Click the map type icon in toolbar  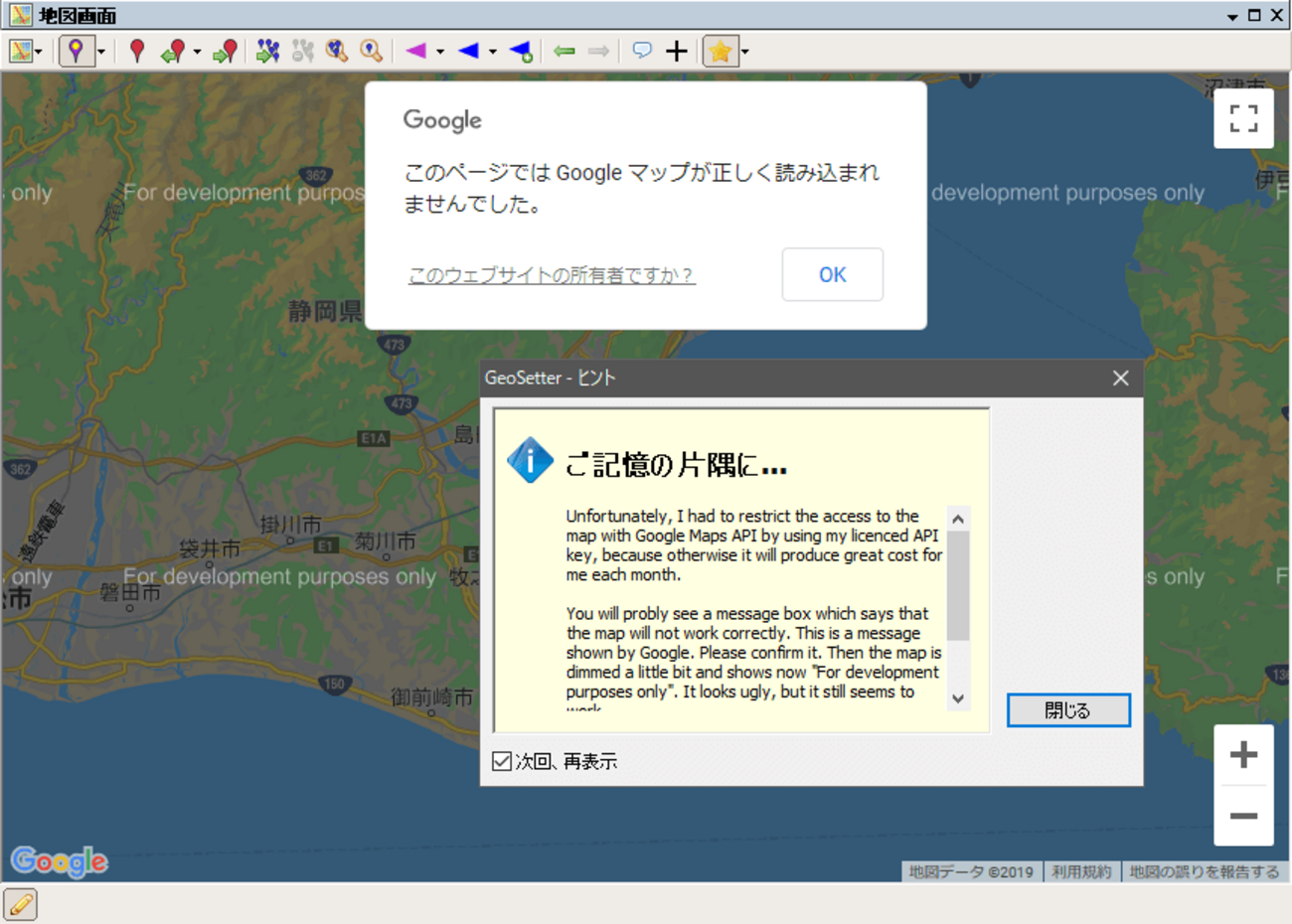click(20, 51)
